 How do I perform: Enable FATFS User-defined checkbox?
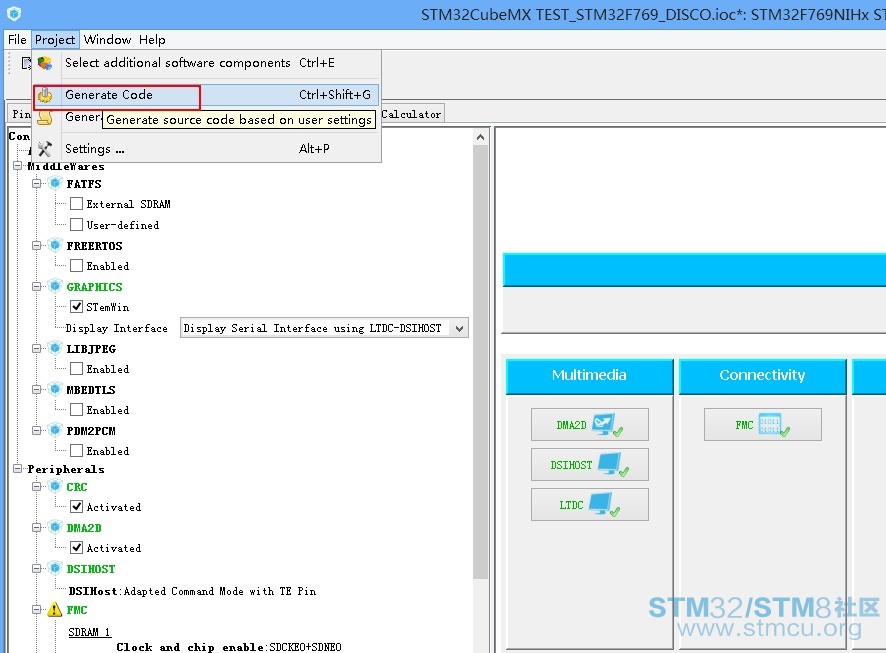[76, 224]
